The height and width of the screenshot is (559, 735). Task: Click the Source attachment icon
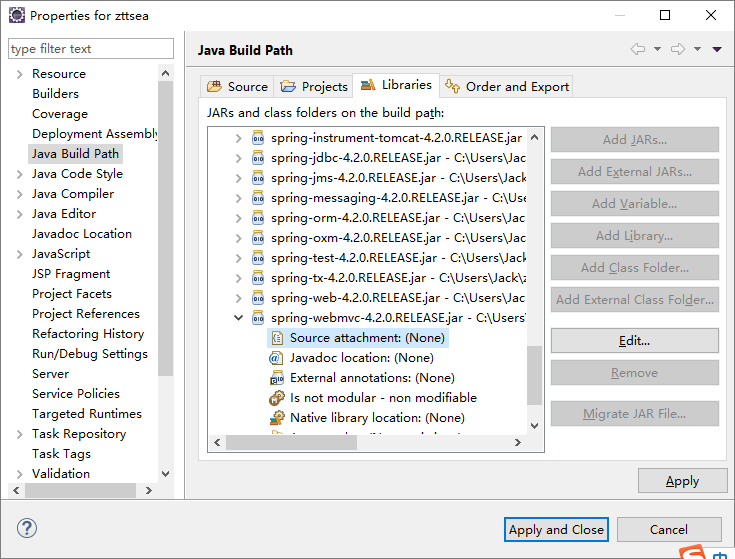coord(277,338)
